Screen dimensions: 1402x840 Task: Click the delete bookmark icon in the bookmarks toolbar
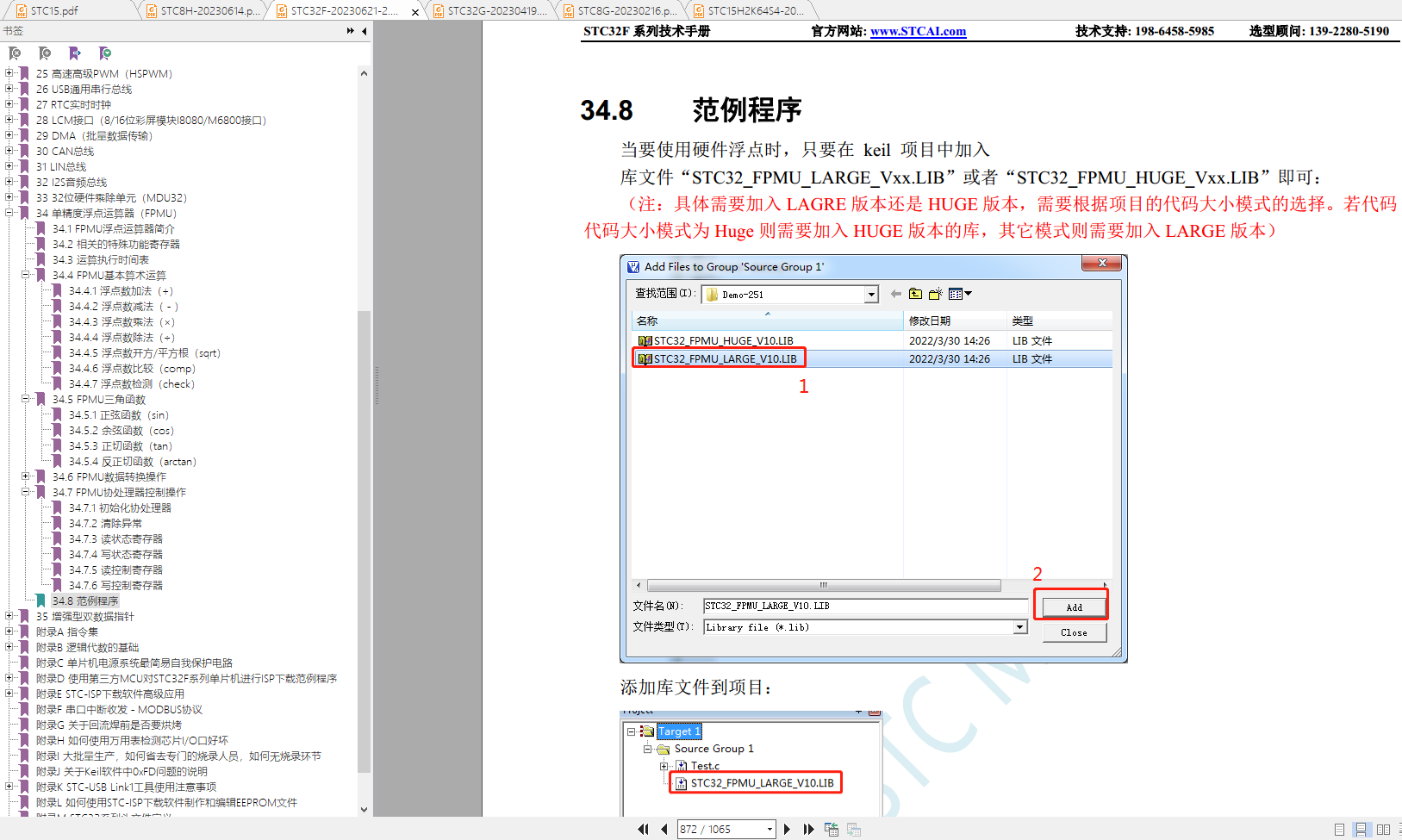(x=15, y=53)
